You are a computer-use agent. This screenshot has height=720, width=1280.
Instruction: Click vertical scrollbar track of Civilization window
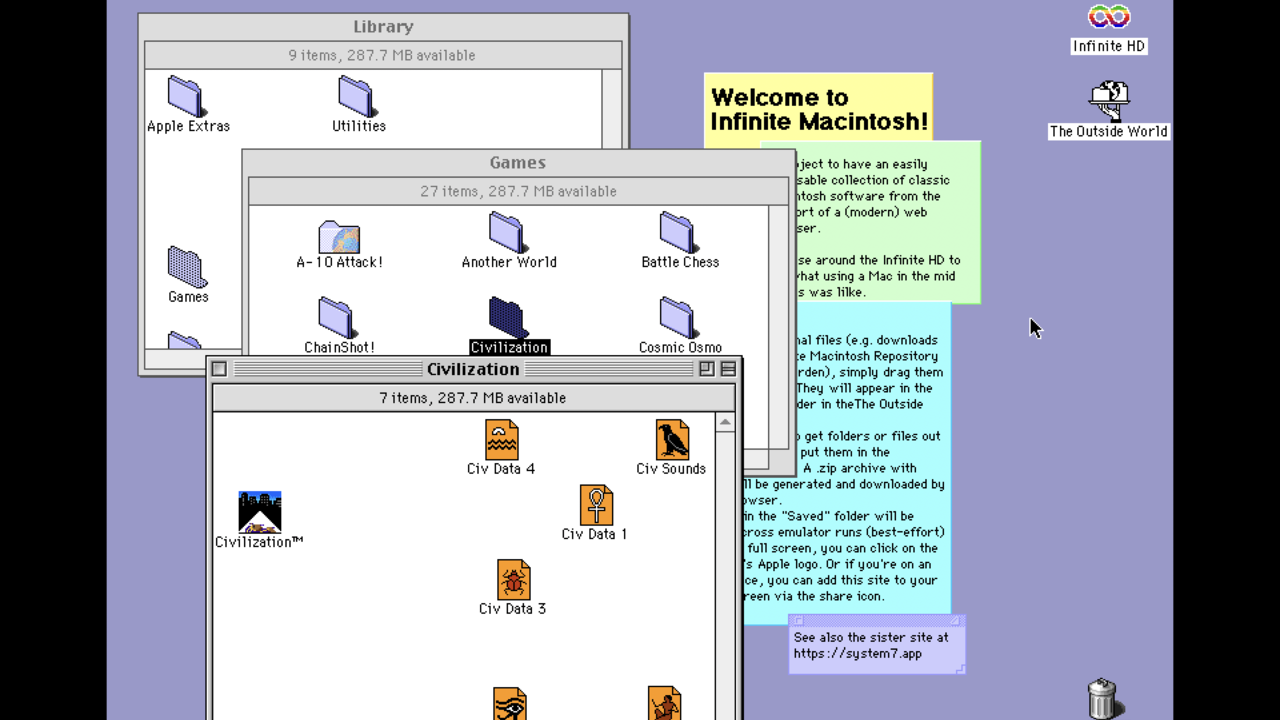(725, 575)
